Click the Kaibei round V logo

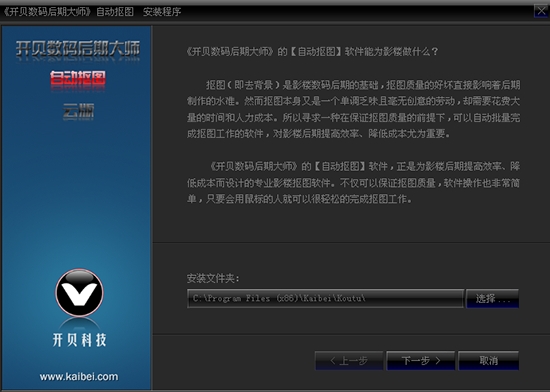click(79, 293)
